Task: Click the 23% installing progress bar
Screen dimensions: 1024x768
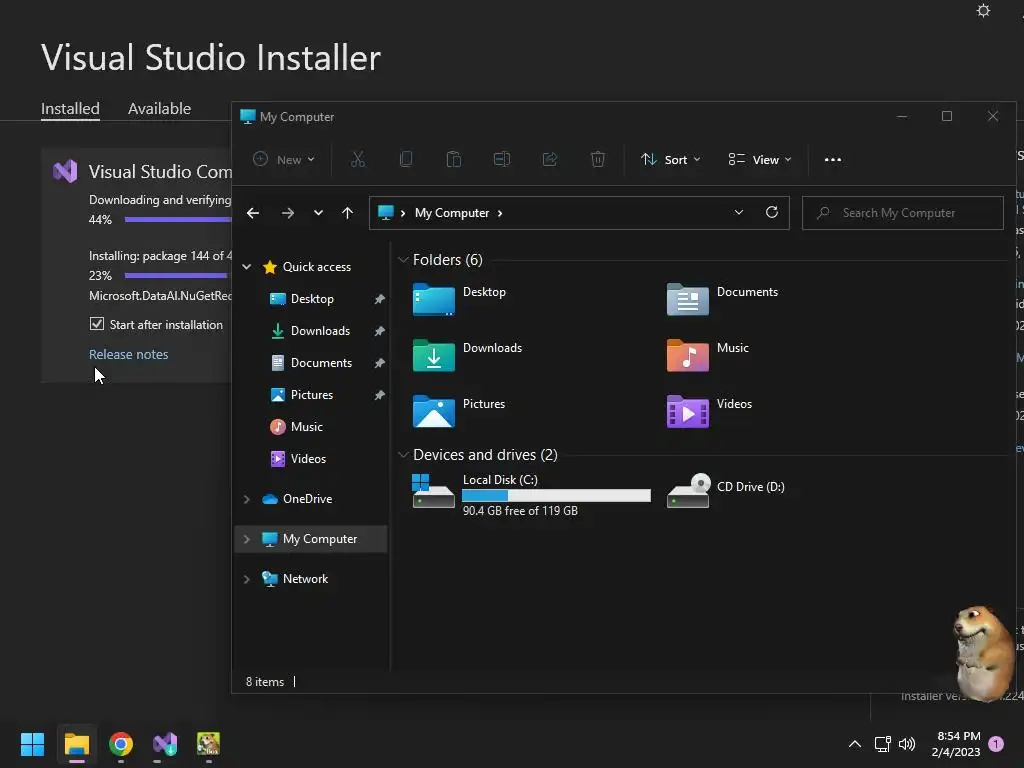Action: pyautogui.click(x=178, y=275)
